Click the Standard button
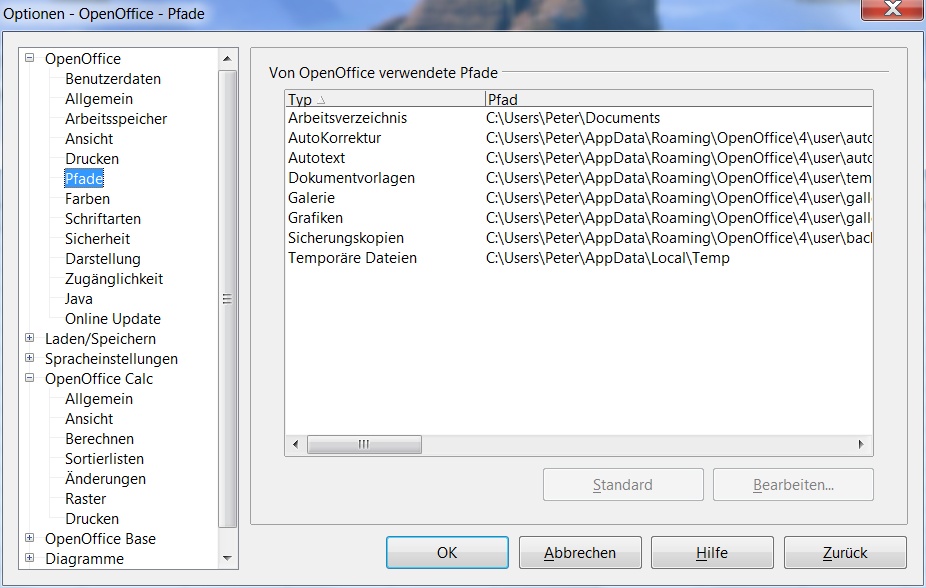Viewport: 926px width, 588px height. click(x=623, y=485)
